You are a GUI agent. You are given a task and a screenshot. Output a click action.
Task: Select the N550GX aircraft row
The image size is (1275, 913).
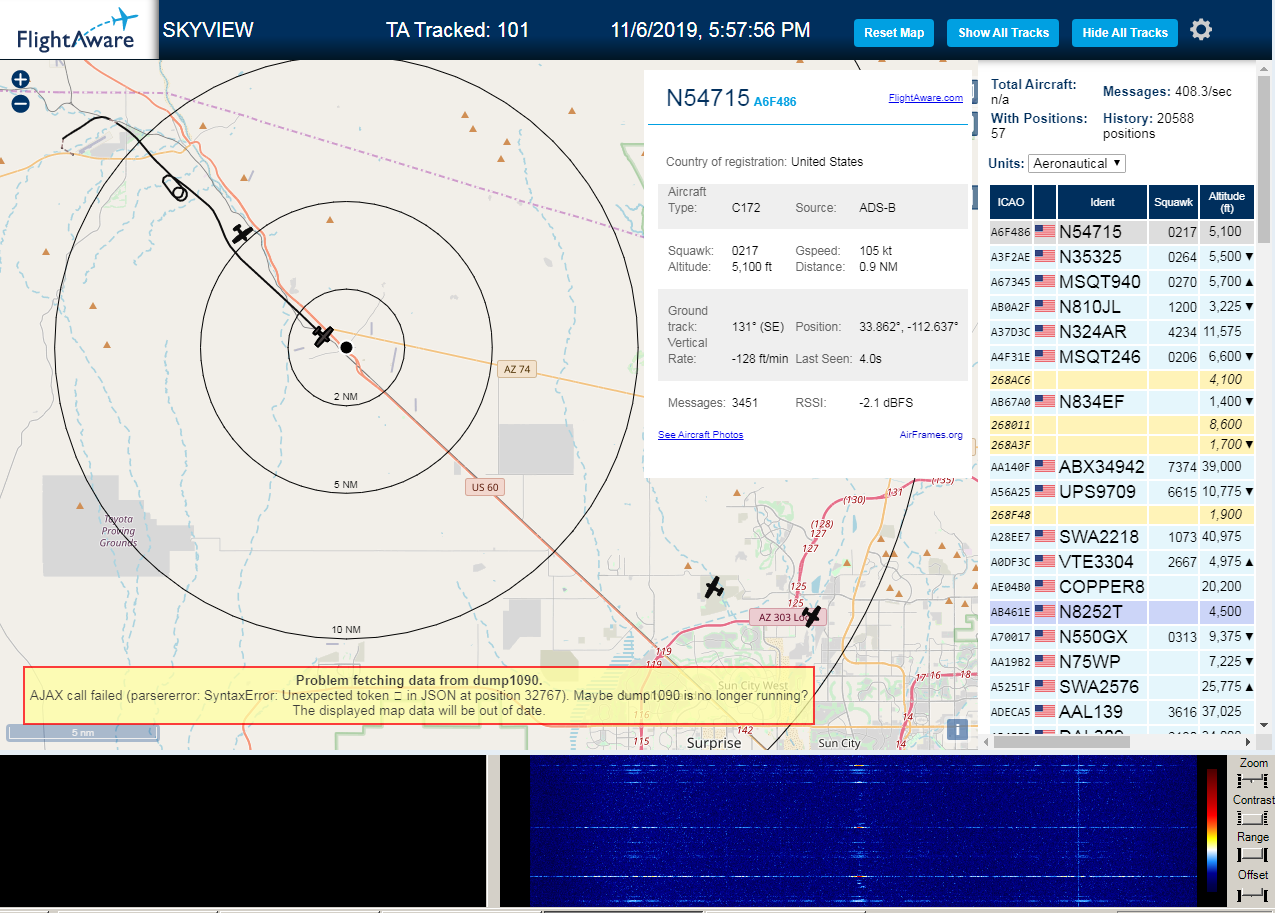pyautogui.click(x=1122, y=636)
